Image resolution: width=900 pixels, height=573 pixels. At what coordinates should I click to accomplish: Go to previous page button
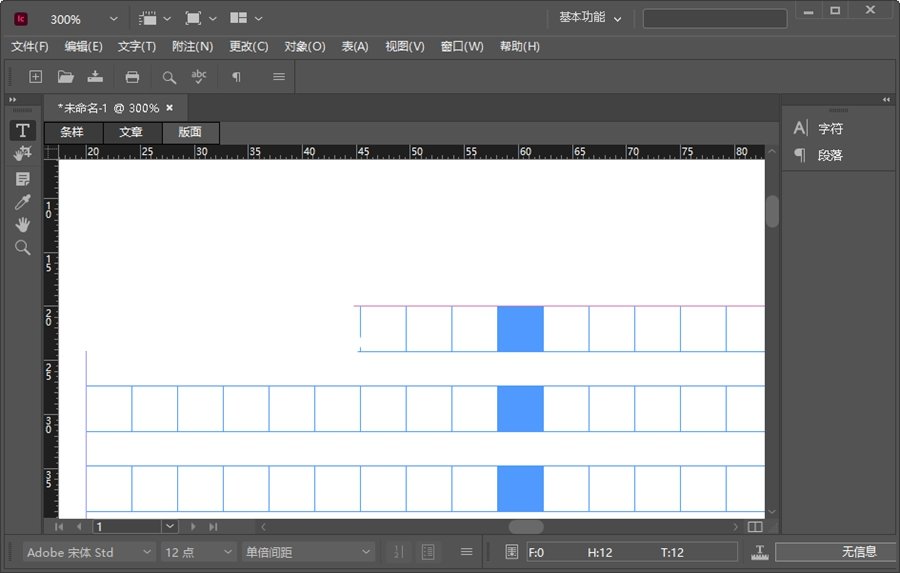coord(79,526)
